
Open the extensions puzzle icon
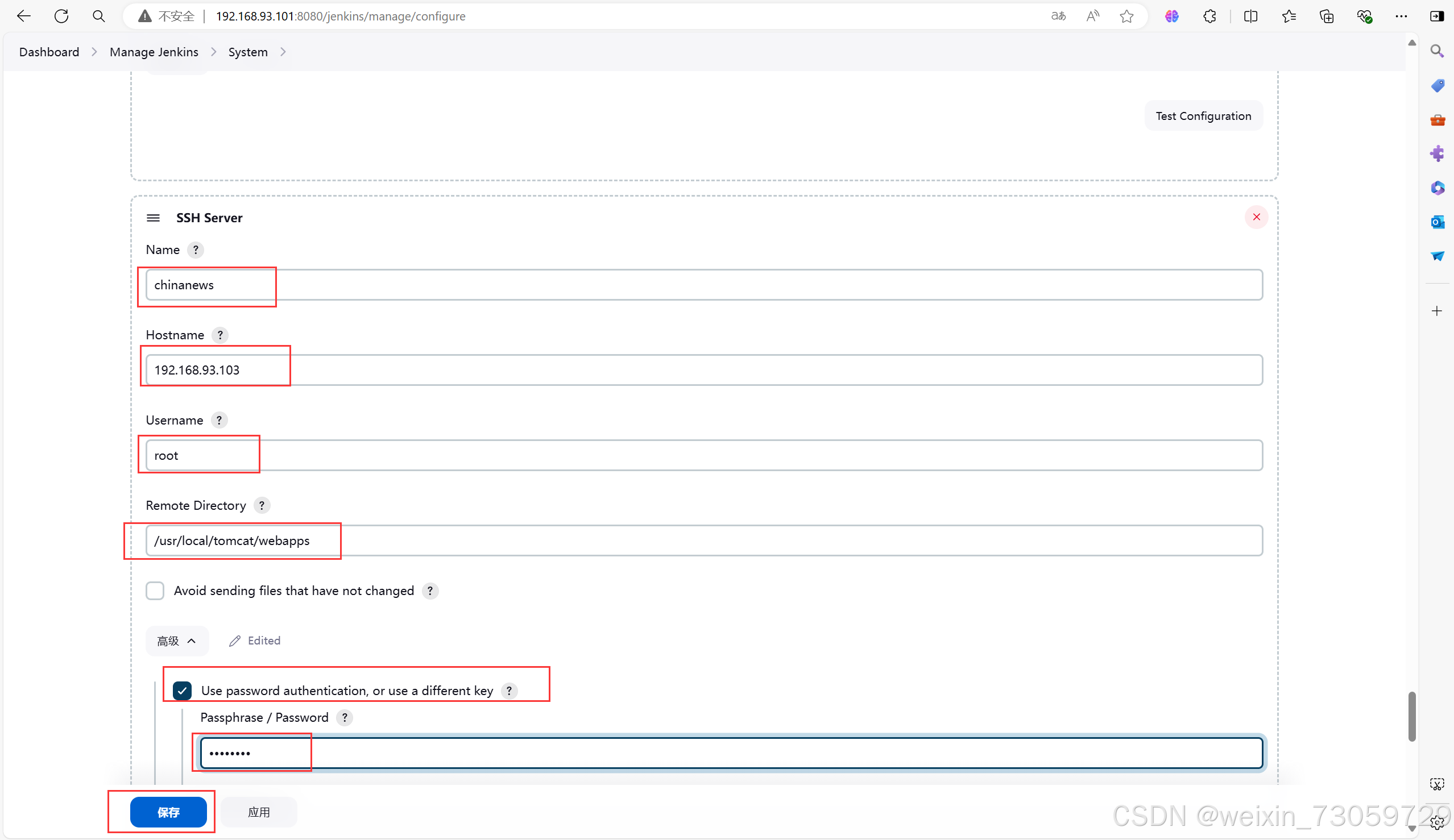1210,16
